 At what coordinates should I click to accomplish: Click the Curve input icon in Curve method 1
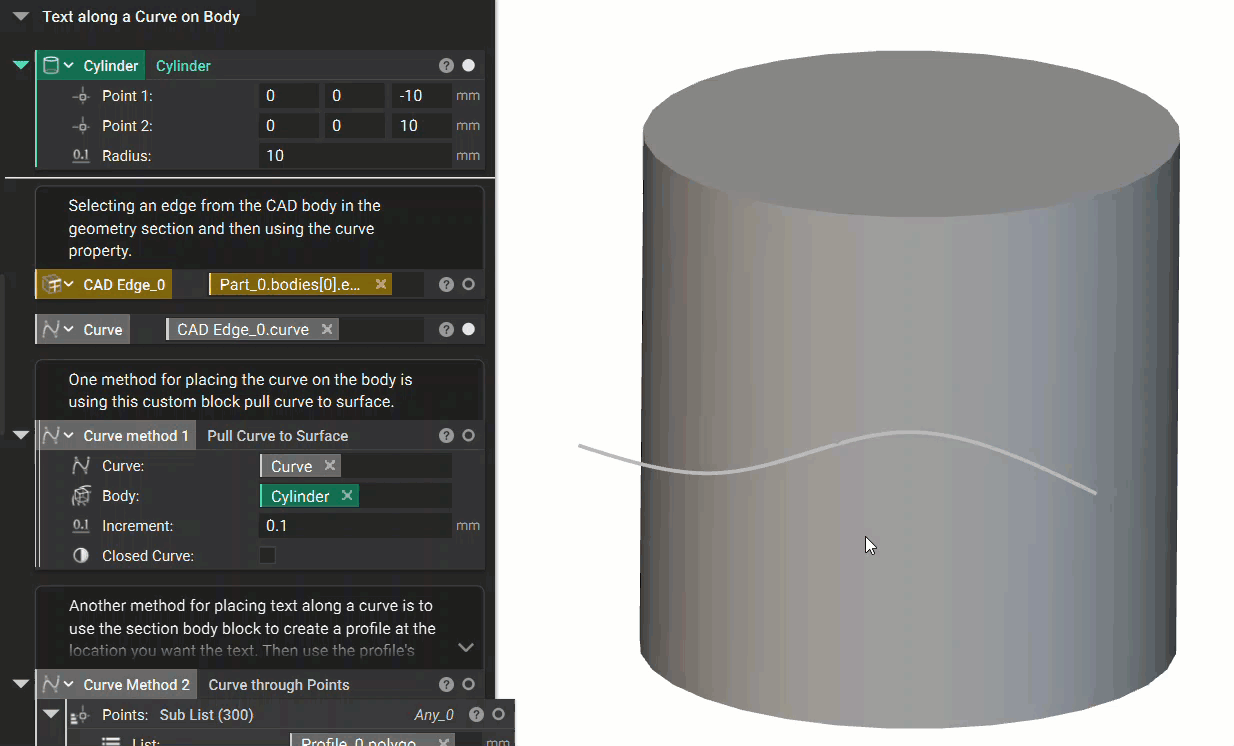(x=81, y=466)
